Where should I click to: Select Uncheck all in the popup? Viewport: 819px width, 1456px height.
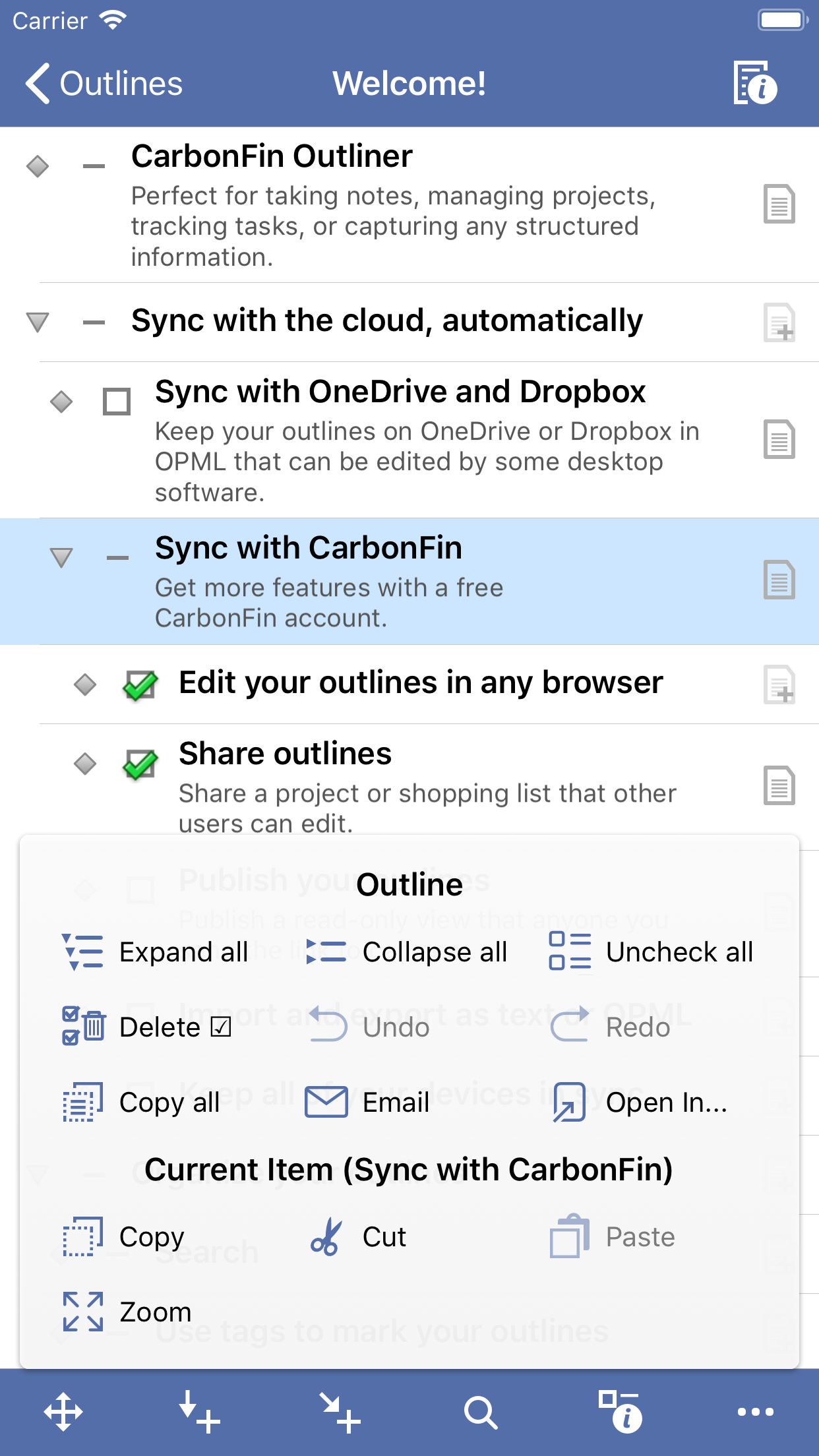pos(651,952)
